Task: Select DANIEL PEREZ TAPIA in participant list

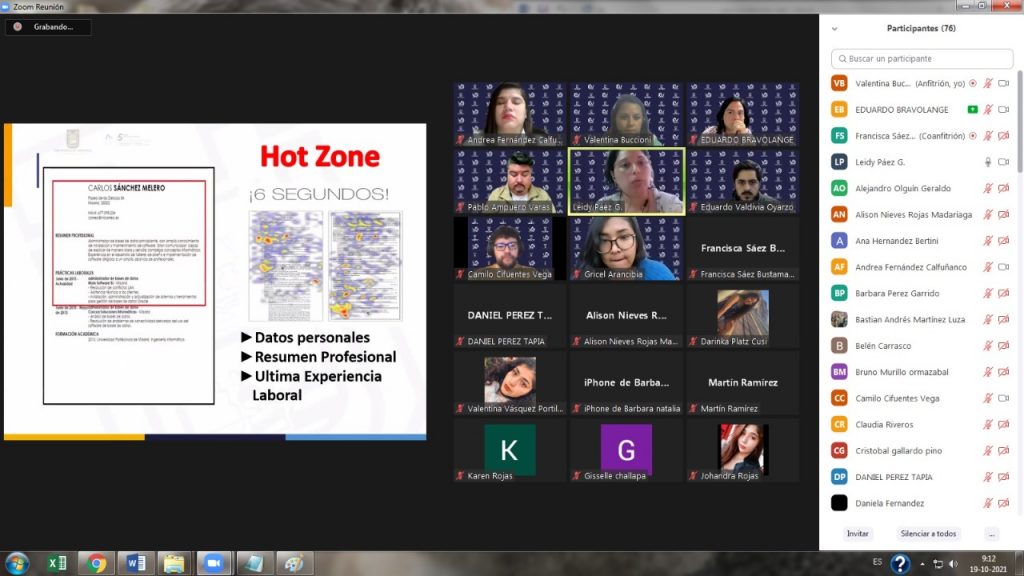Action: (x=894, y=477)
